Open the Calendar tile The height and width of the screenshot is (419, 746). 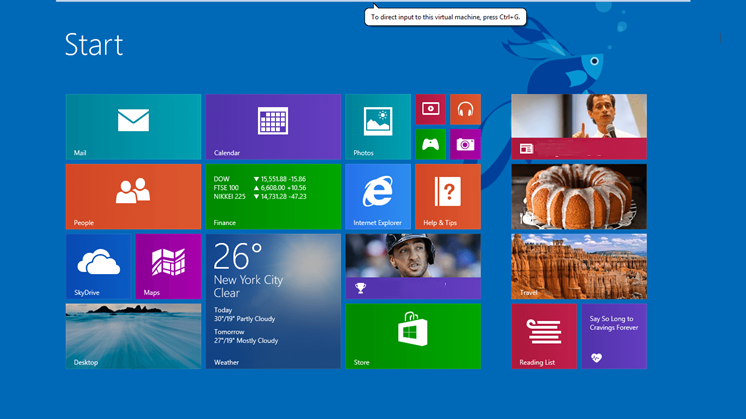point(273,127)
